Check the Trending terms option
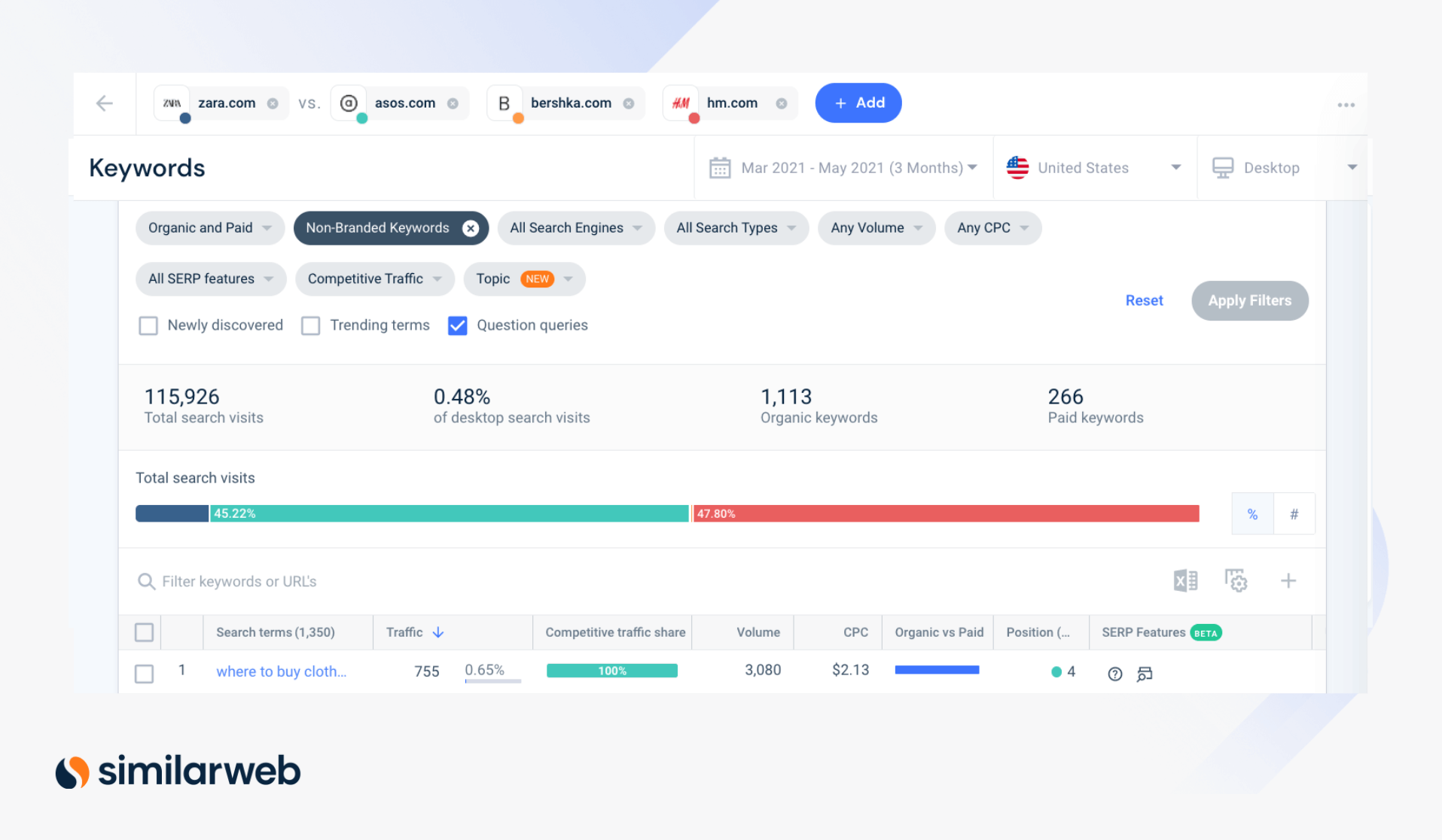The height and width of the screenshot is (840, 1442). [310, 325]
